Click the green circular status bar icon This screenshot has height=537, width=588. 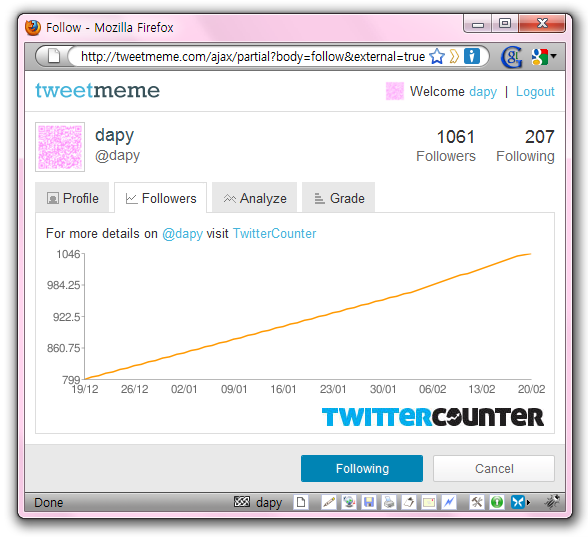click(497, 502)
